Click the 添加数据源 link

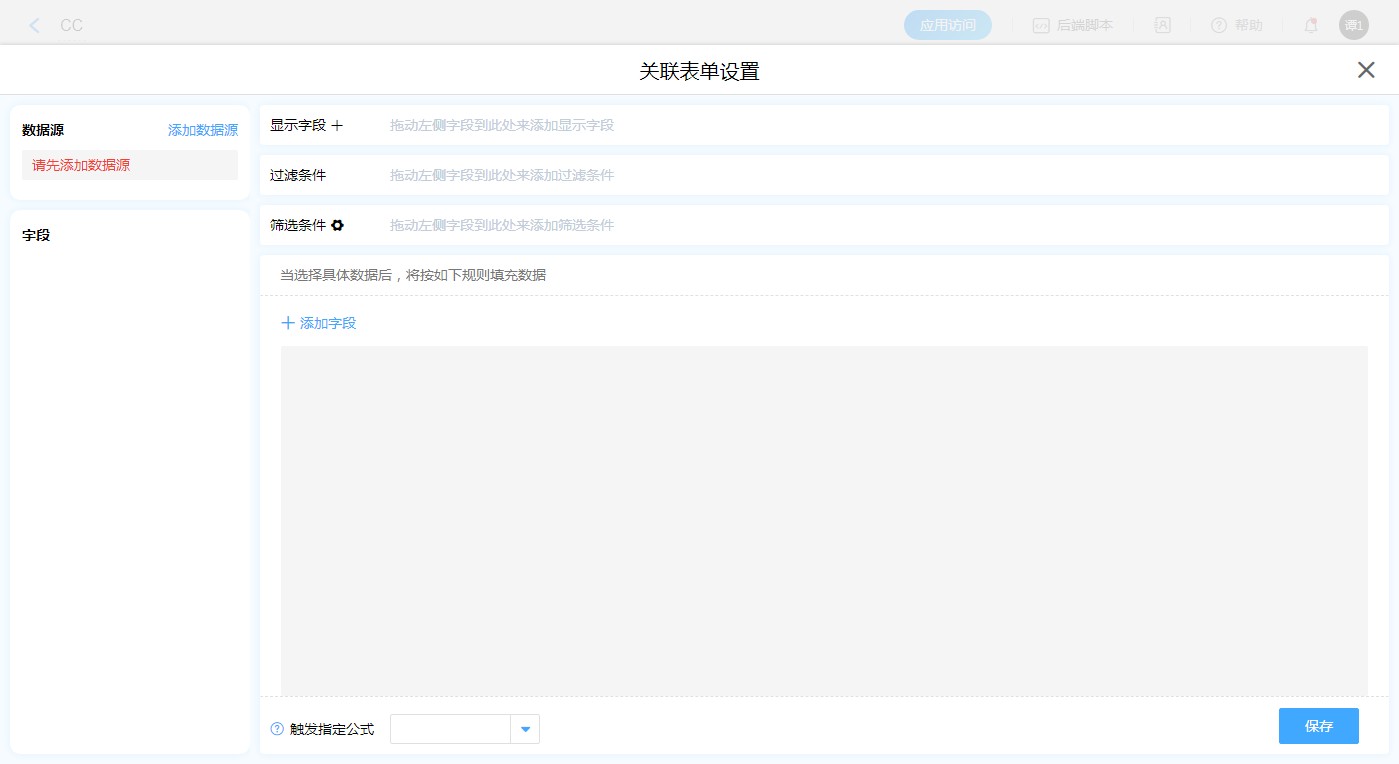click(203, 130)
